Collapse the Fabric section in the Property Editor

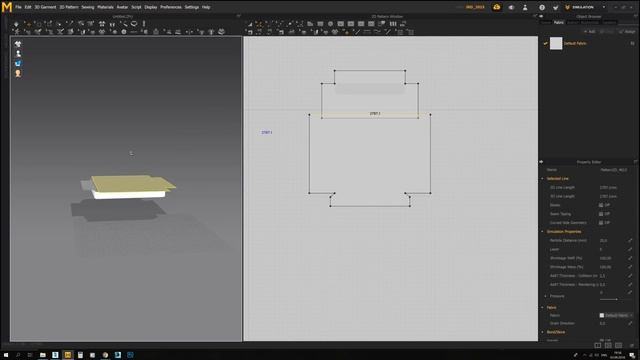pos(543,308)
